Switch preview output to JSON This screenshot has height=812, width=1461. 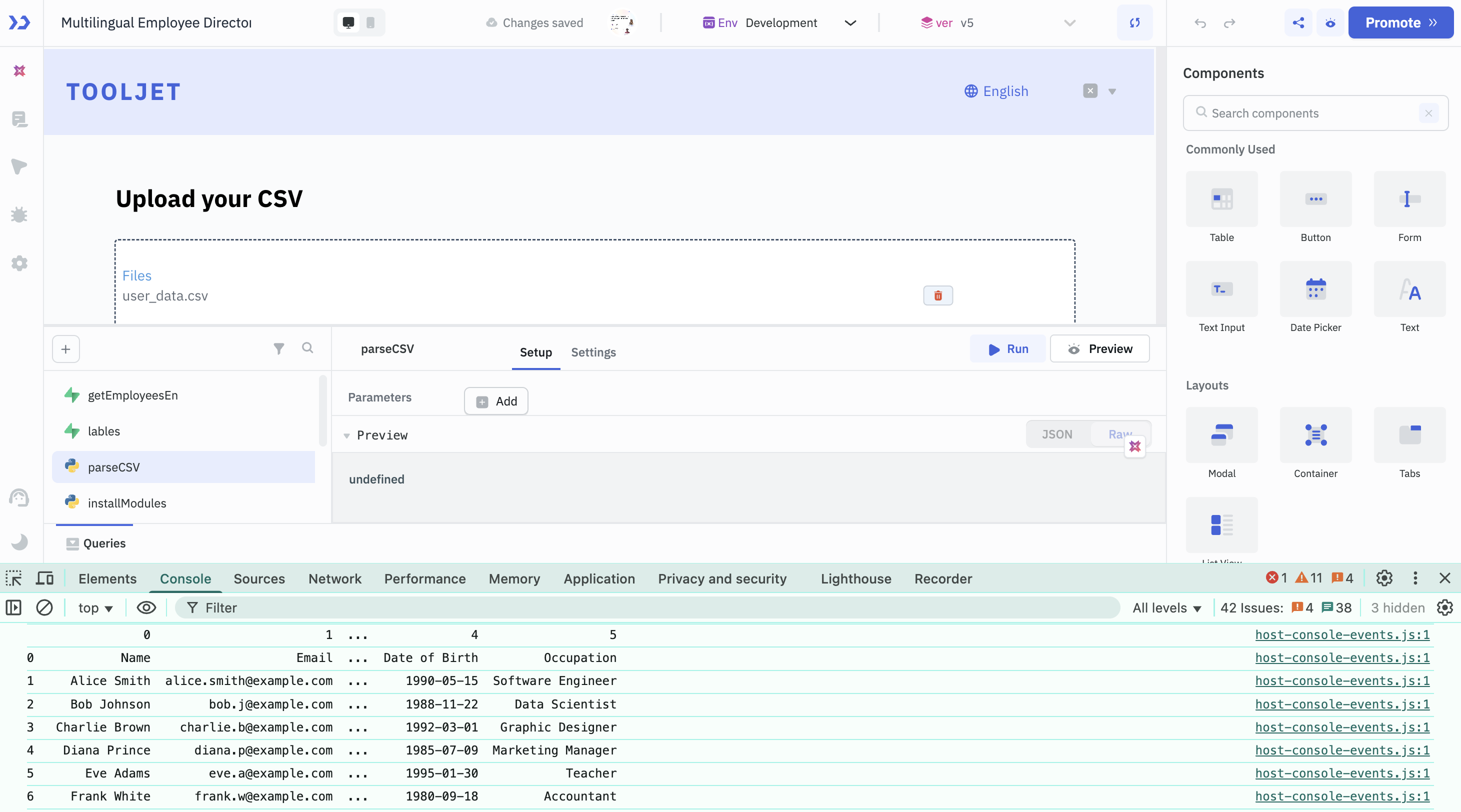pos(1056,434)
